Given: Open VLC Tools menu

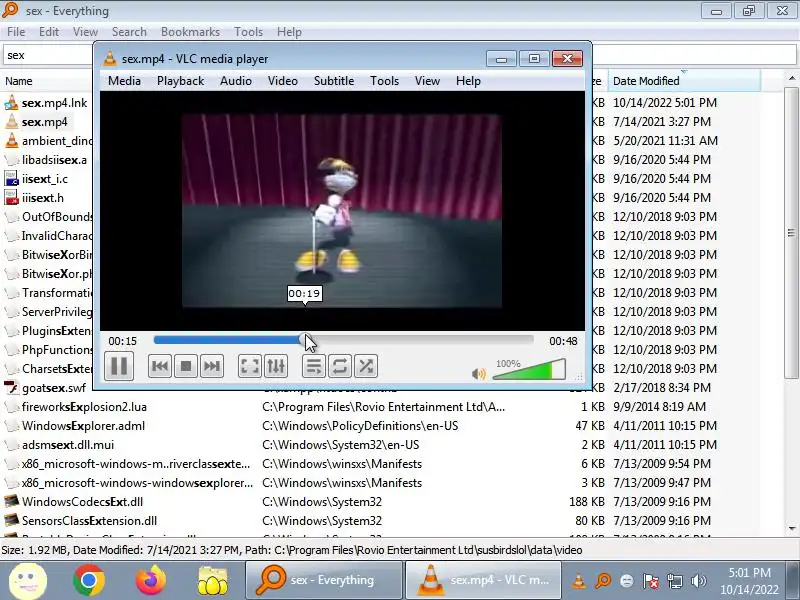Looking at the screenshot, I should point(385,81).
